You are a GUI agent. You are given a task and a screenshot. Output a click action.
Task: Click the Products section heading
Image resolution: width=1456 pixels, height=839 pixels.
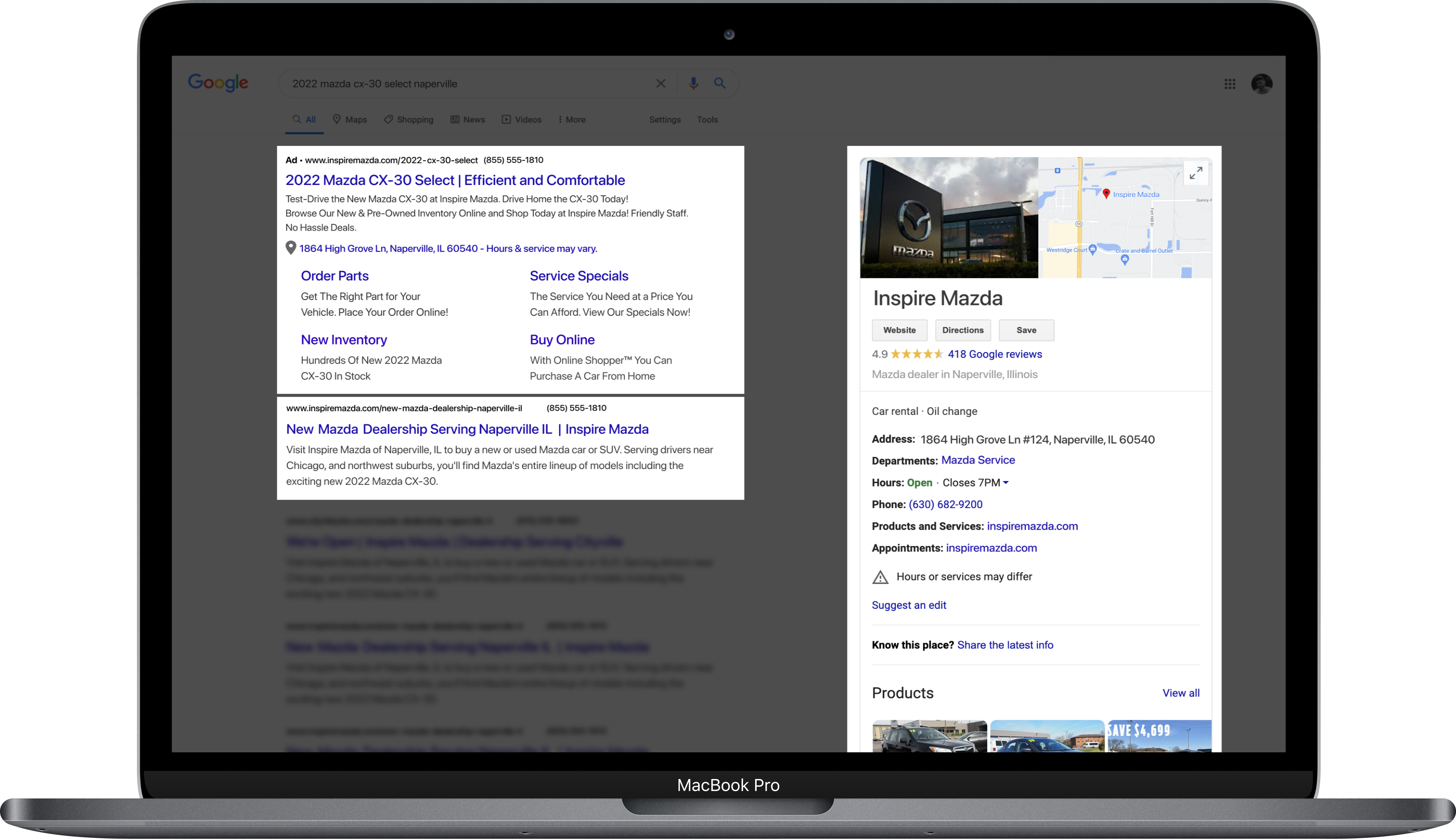902,693
